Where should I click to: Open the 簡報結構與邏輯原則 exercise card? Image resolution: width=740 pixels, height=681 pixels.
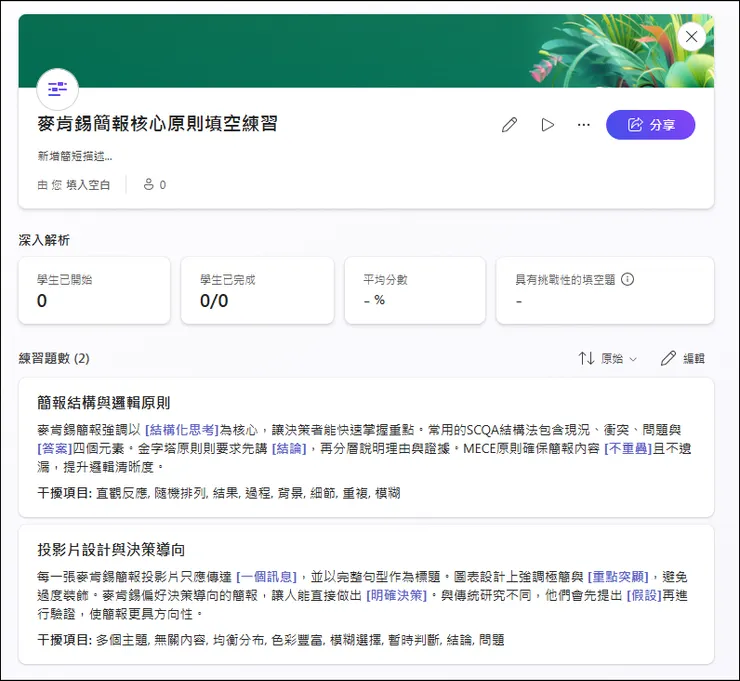click(366, 447)
